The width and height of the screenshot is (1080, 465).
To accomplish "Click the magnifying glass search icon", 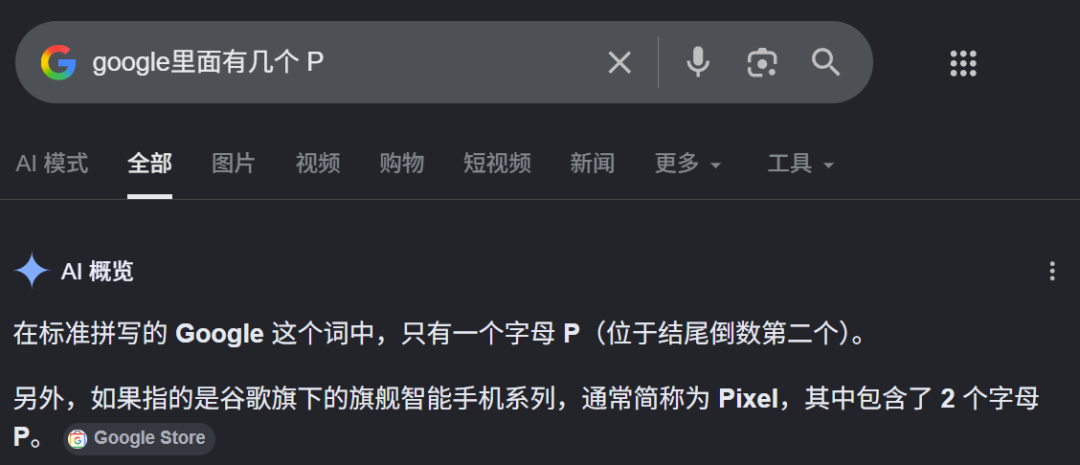I will coord(825,63).
